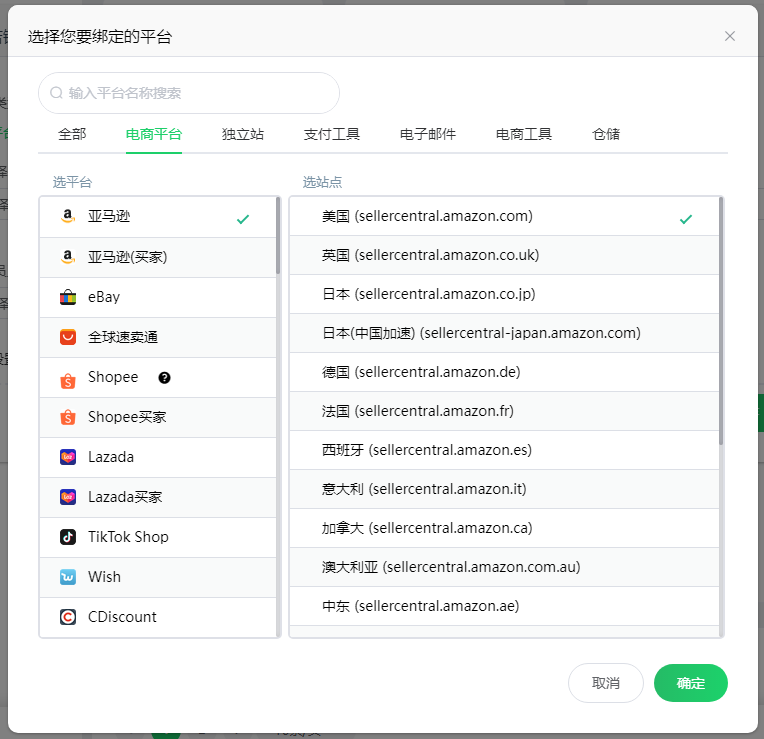Open the 独立站 tab
The height and width of the screenshot is (739, 764).
point(243,134)
